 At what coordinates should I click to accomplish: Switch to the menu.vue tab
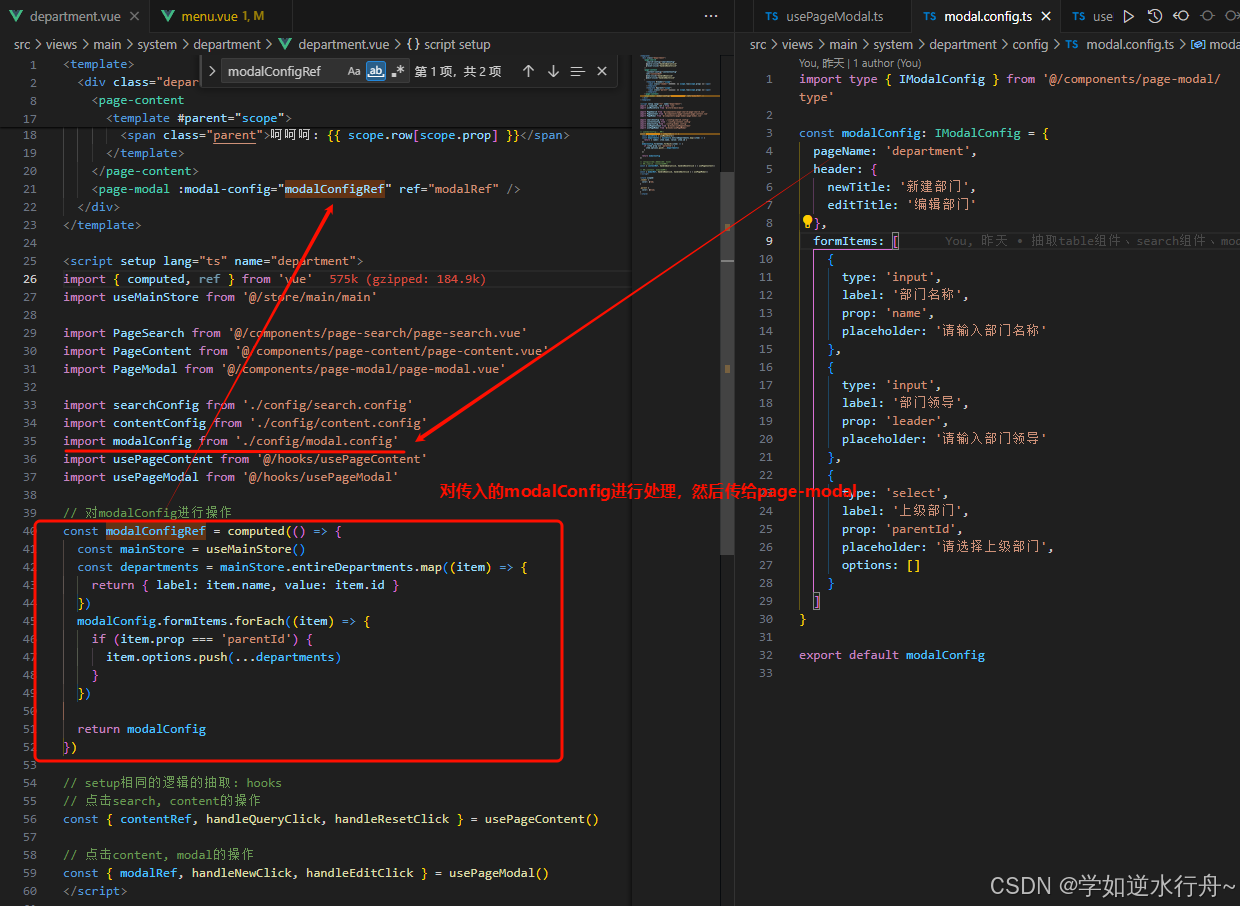[222, 16]
